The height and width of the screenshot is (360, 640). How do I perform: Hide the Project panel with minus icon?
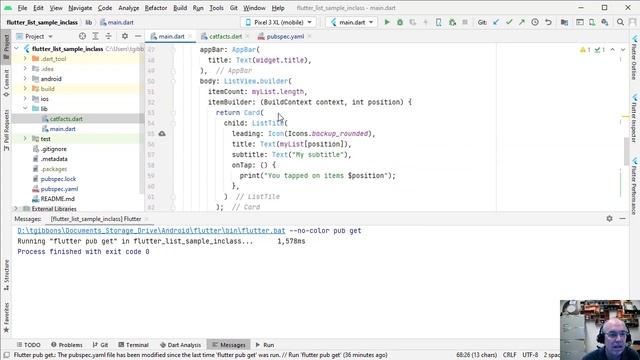coord(138,36)
